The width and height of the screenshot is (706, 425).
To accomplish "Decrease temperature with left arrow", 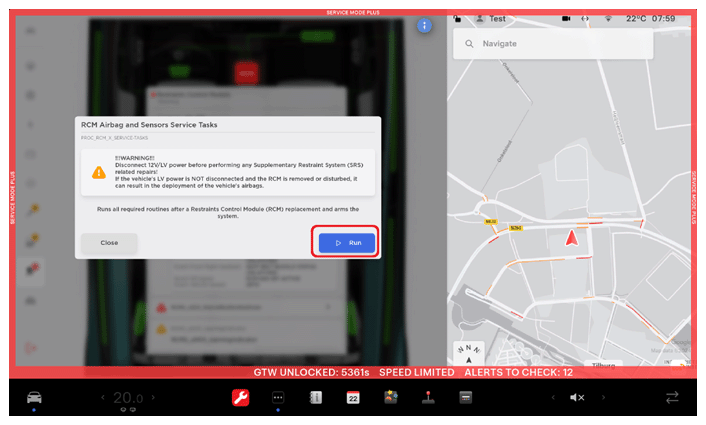I will (101, 398).
